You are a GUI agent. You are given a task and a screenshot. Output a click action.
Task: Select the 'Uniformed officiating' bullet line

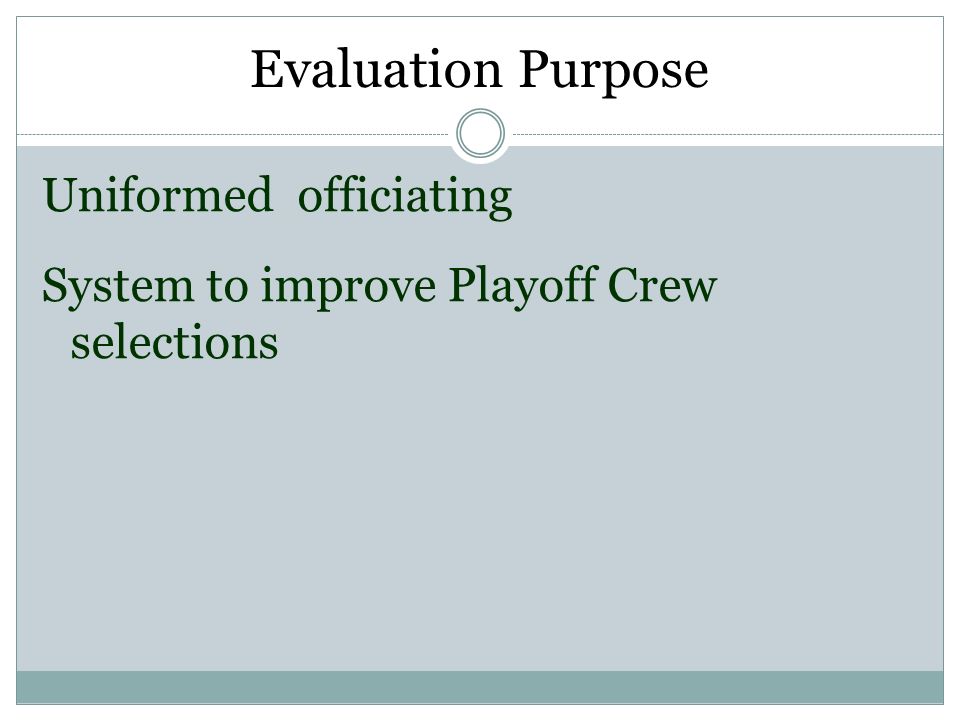(277, 196)
